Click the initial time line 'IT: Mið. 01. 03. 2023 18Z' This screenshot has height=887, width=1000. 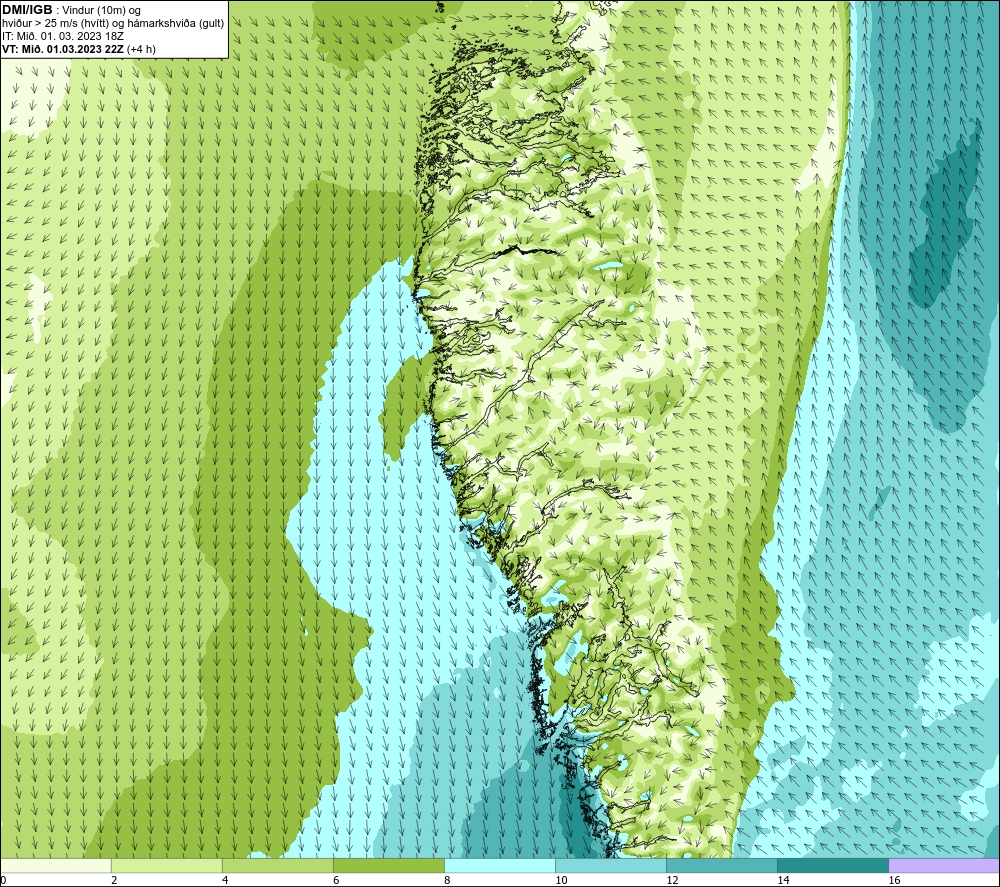click(x=62, y=36)
